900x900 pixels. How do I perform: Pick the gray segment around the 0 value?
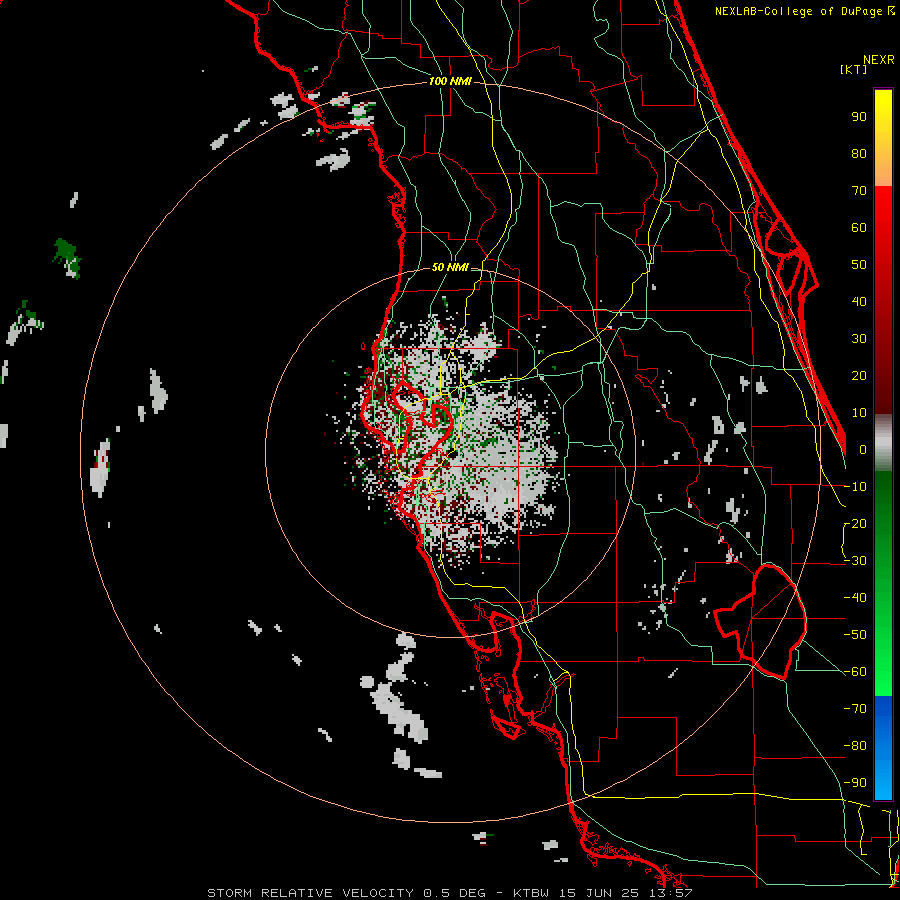883,443
